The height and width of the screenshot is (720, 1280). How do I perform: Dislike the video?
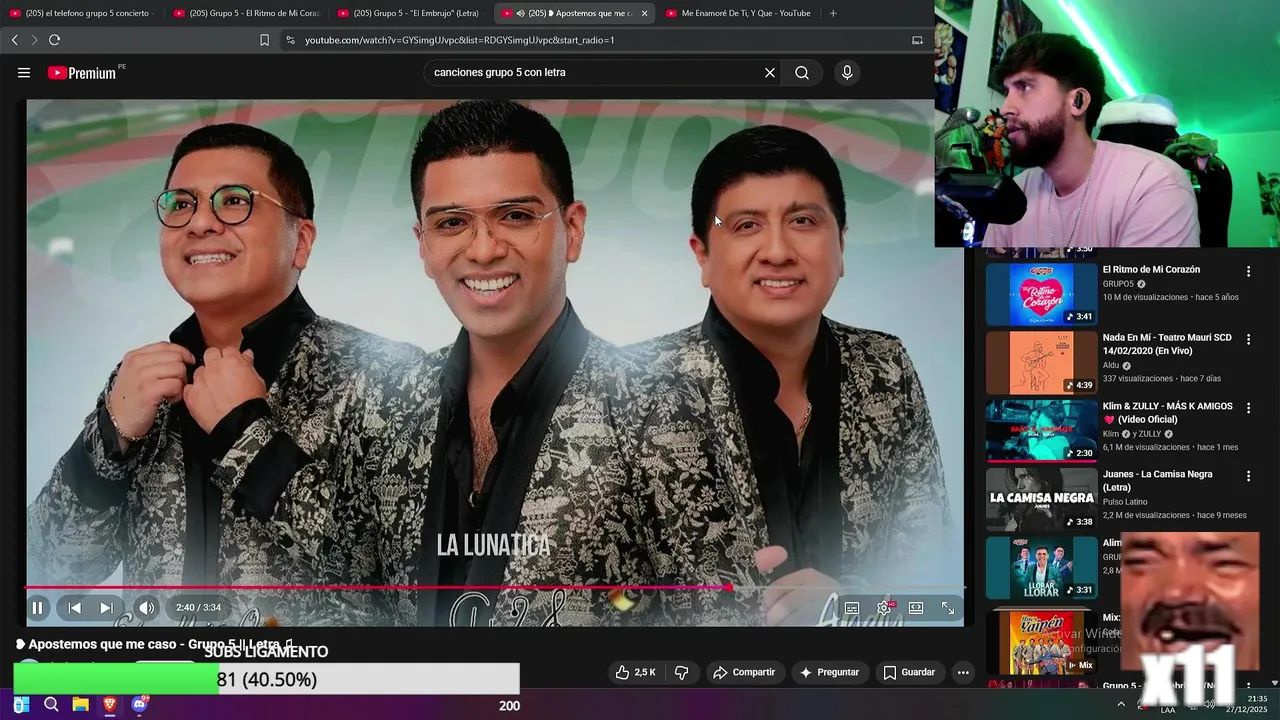681,672
